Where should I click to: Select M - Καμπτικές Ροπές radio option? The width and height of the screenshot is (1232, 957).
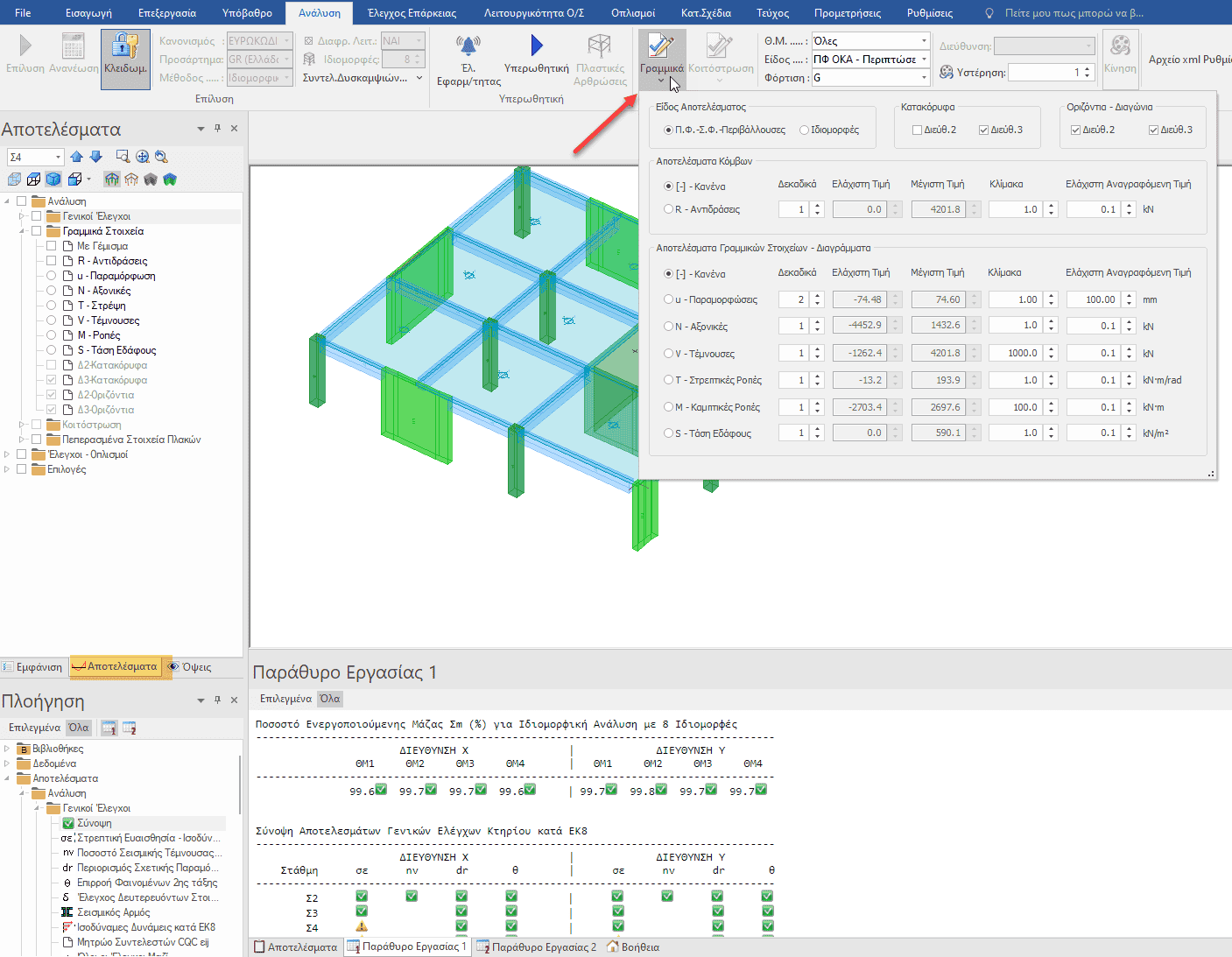coord(669,407)
